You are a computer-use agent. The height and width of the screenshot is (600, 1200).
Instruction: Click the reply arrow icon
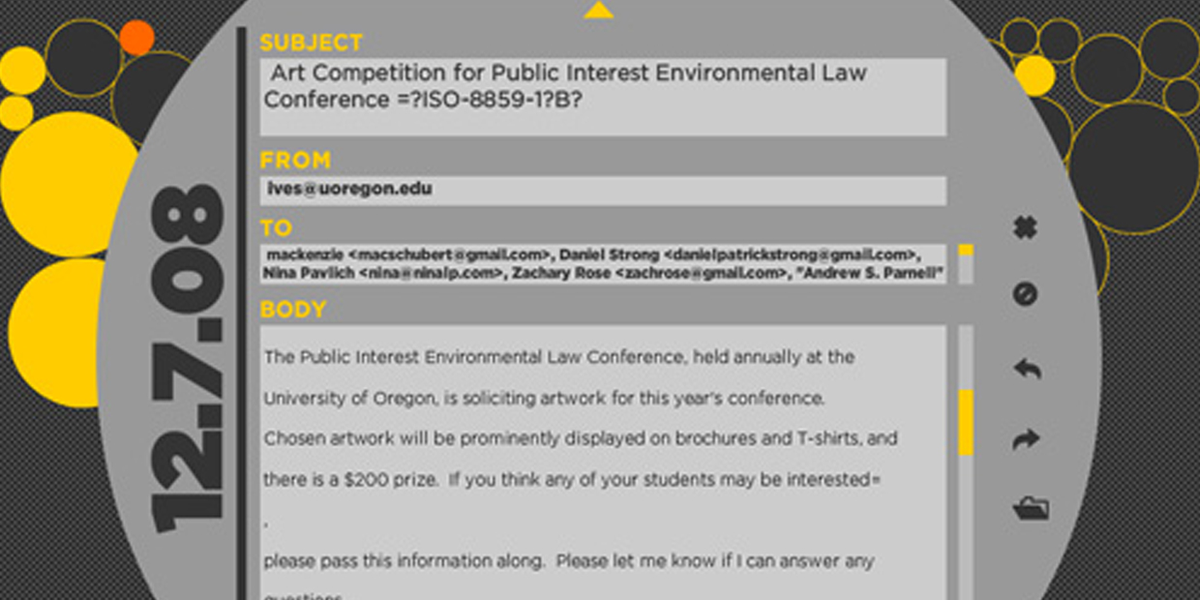point(1027,368)
